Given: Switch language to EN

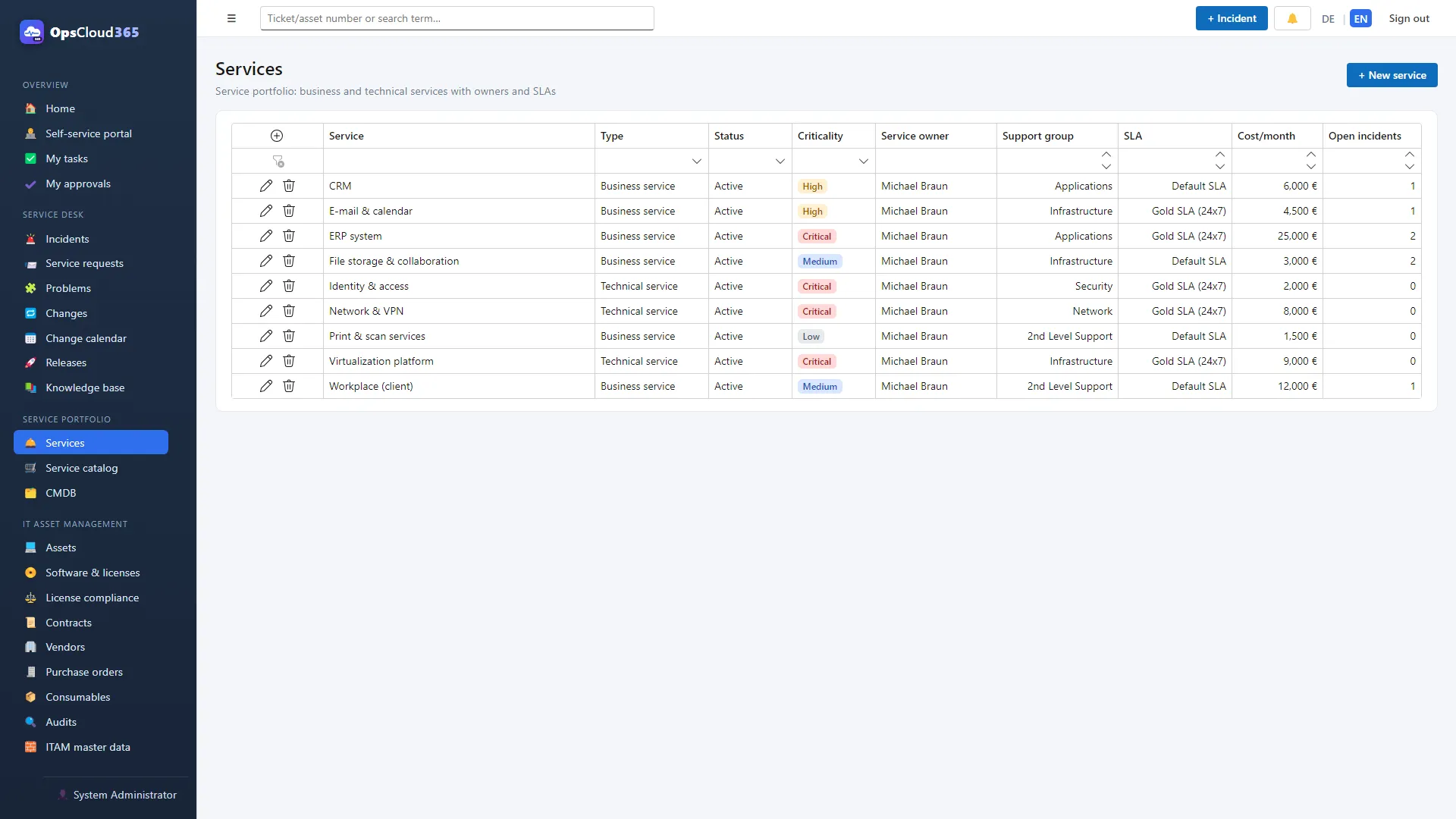Looking at the screenshot, I should pyautogui.click(x=1361, y=19).
